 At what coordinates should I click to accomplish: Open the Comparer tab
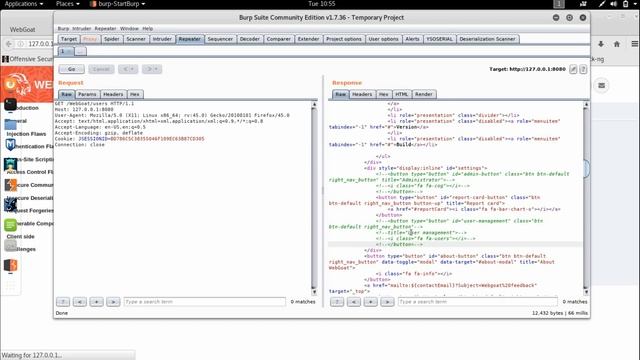point(278,39)
